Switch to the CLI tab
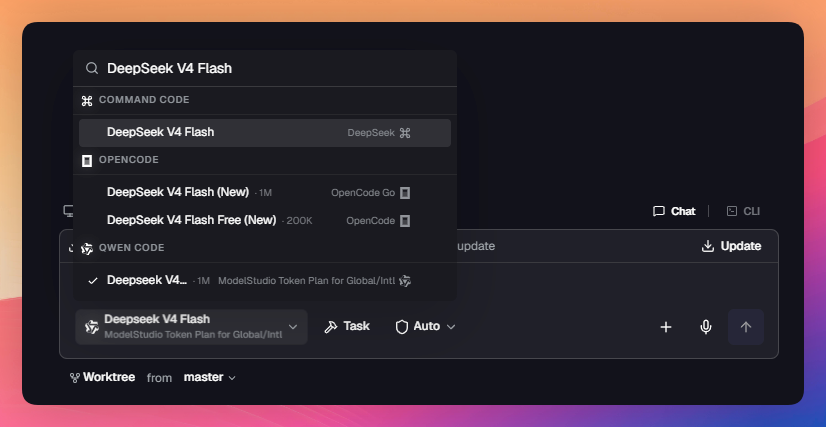Image resolution: width=826 pixels, height=427 pixels. 743,211
